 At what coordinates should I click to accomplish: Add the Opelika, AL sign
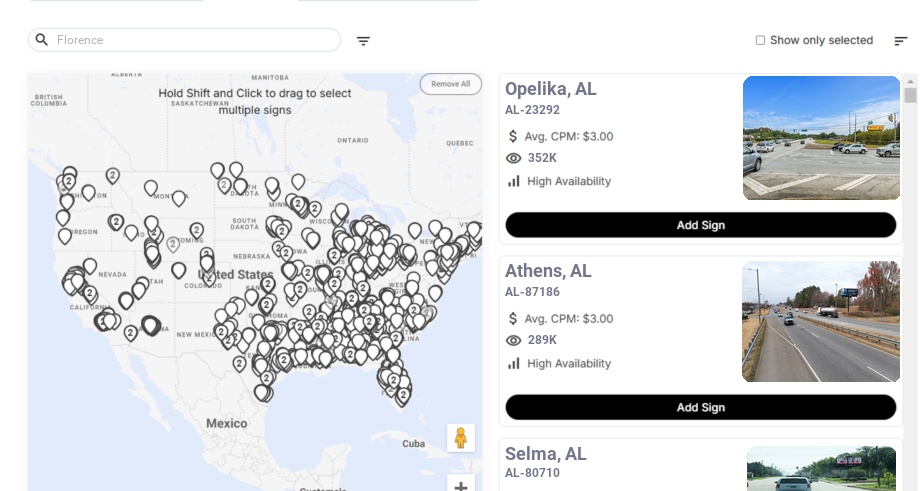pos(700,225)
